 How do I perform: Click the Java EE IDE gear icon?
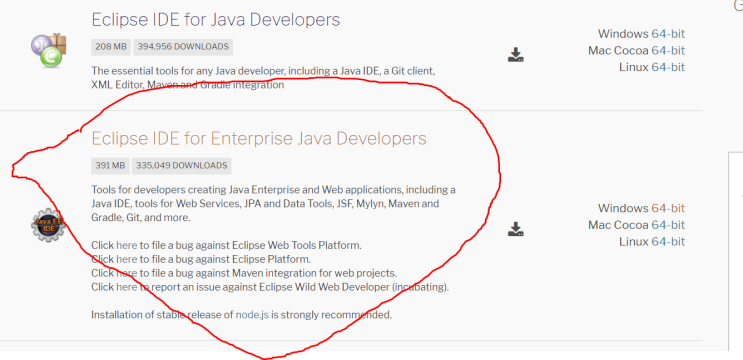pyautogui.click(x=47, y=225)
